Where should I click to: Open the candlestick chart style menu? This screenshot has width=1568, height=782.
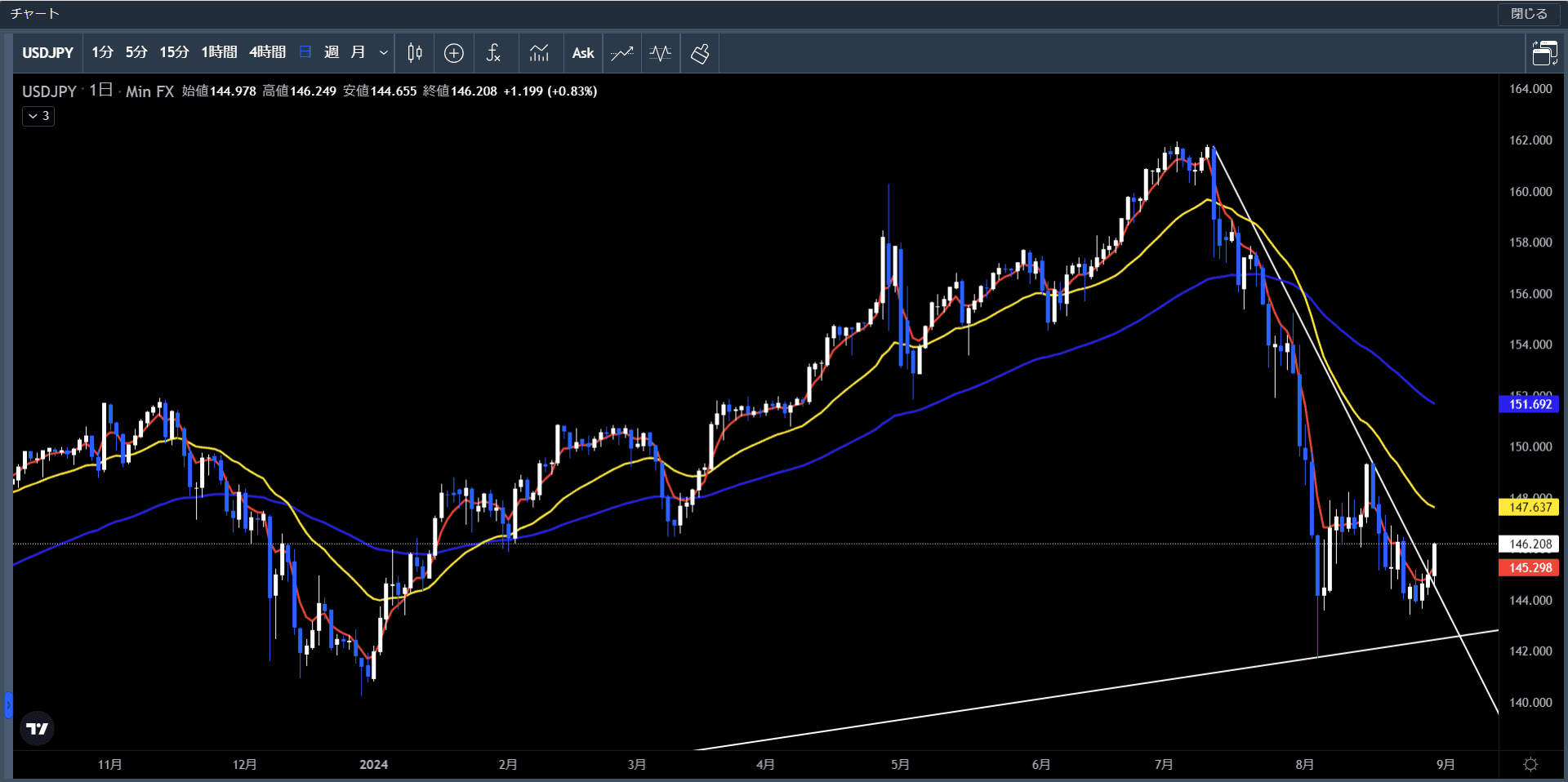tap(415, 53)
